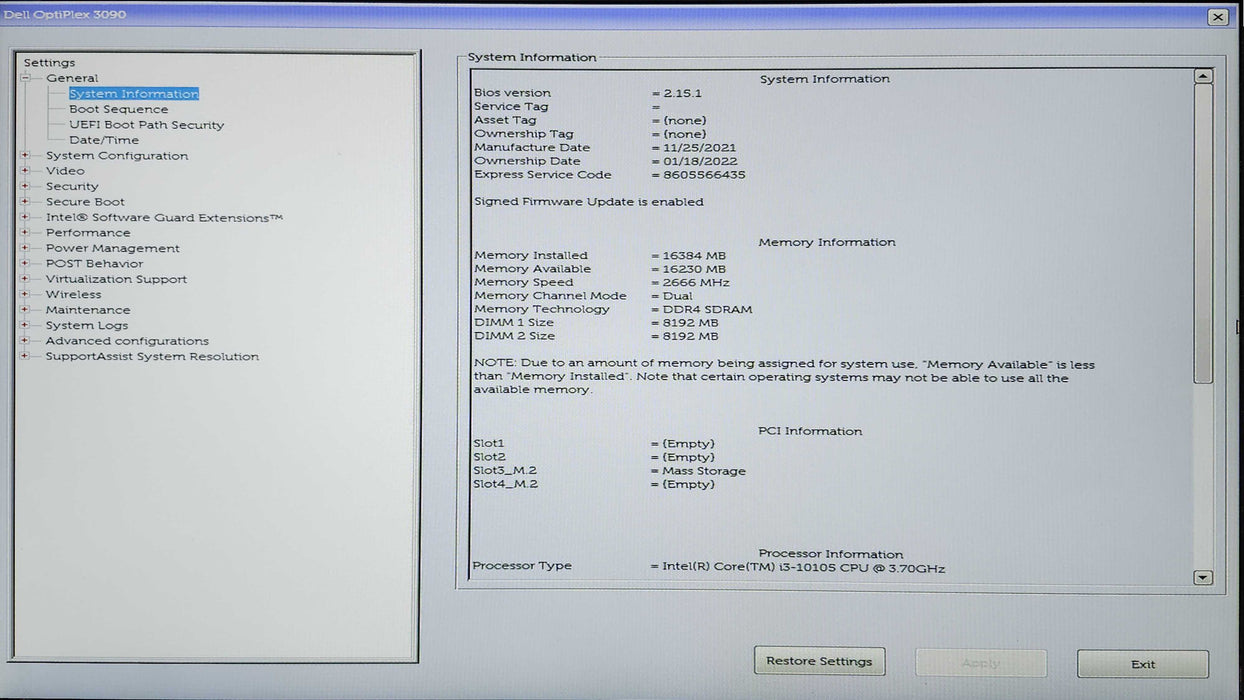Expand the Video settings node
The width and height of the screenshot is (1244, 700).
coord(26,171)
